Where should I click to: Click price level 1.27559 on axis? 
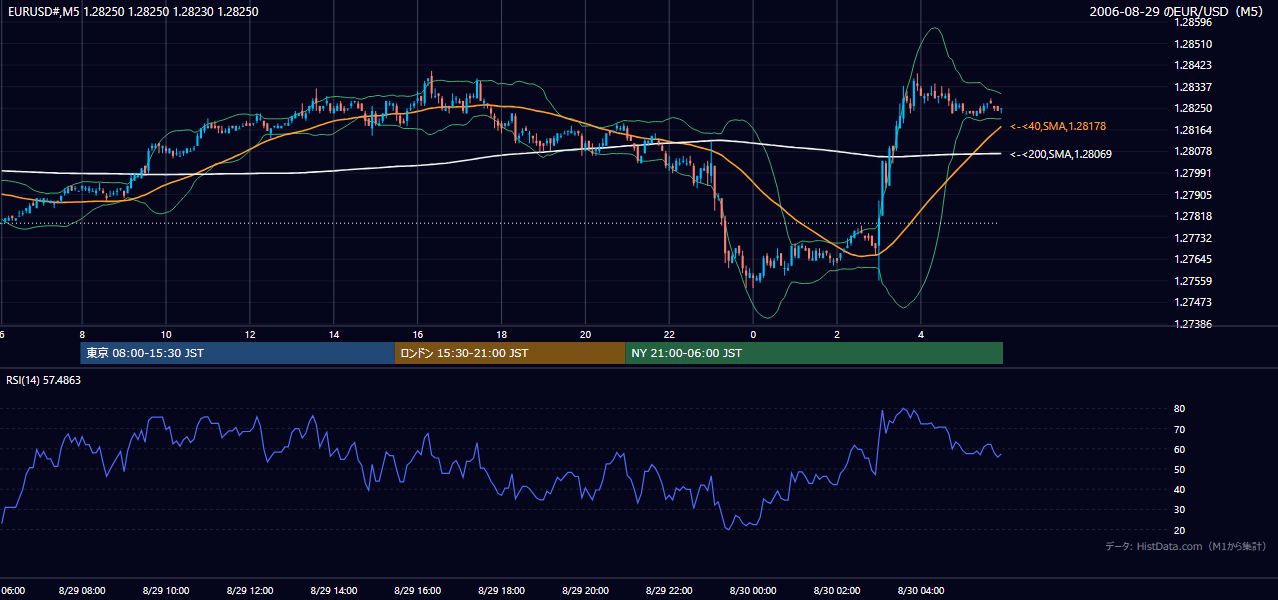click(1193, 281)
